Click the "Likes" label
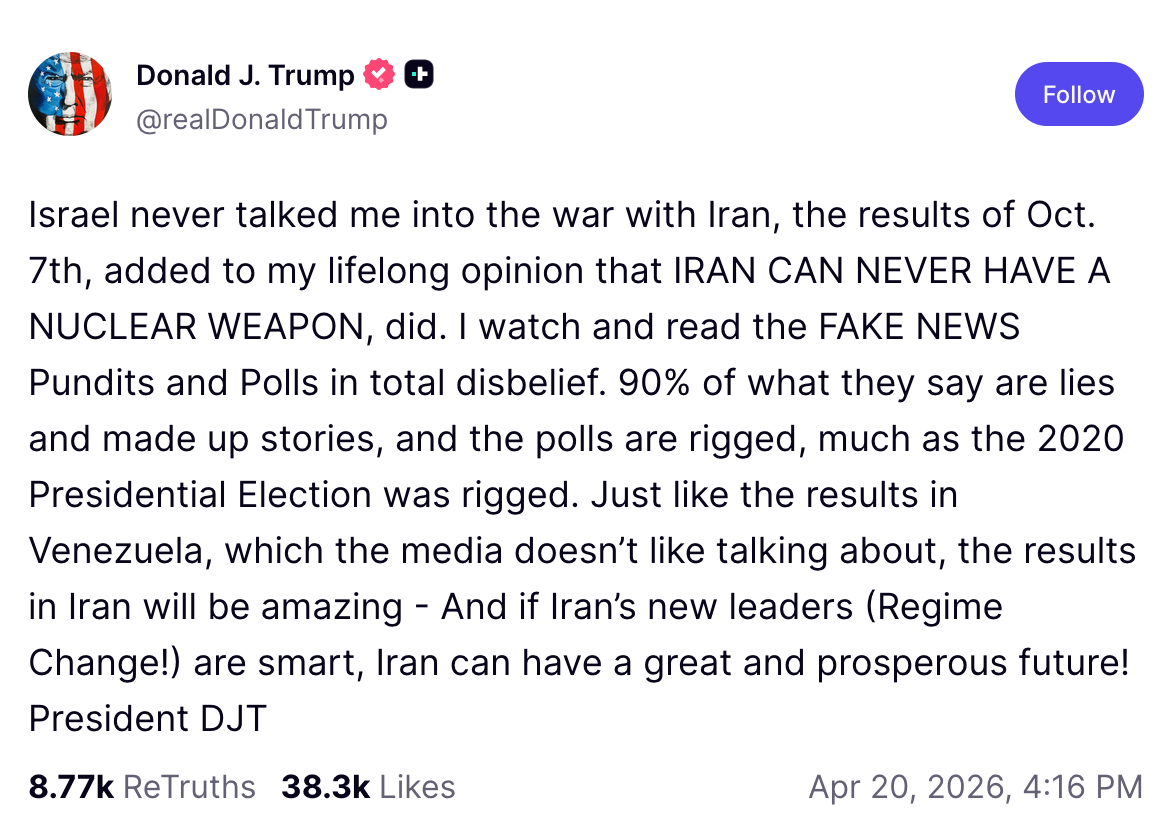This screenshot has height=824, width=1174. (418, 787)
